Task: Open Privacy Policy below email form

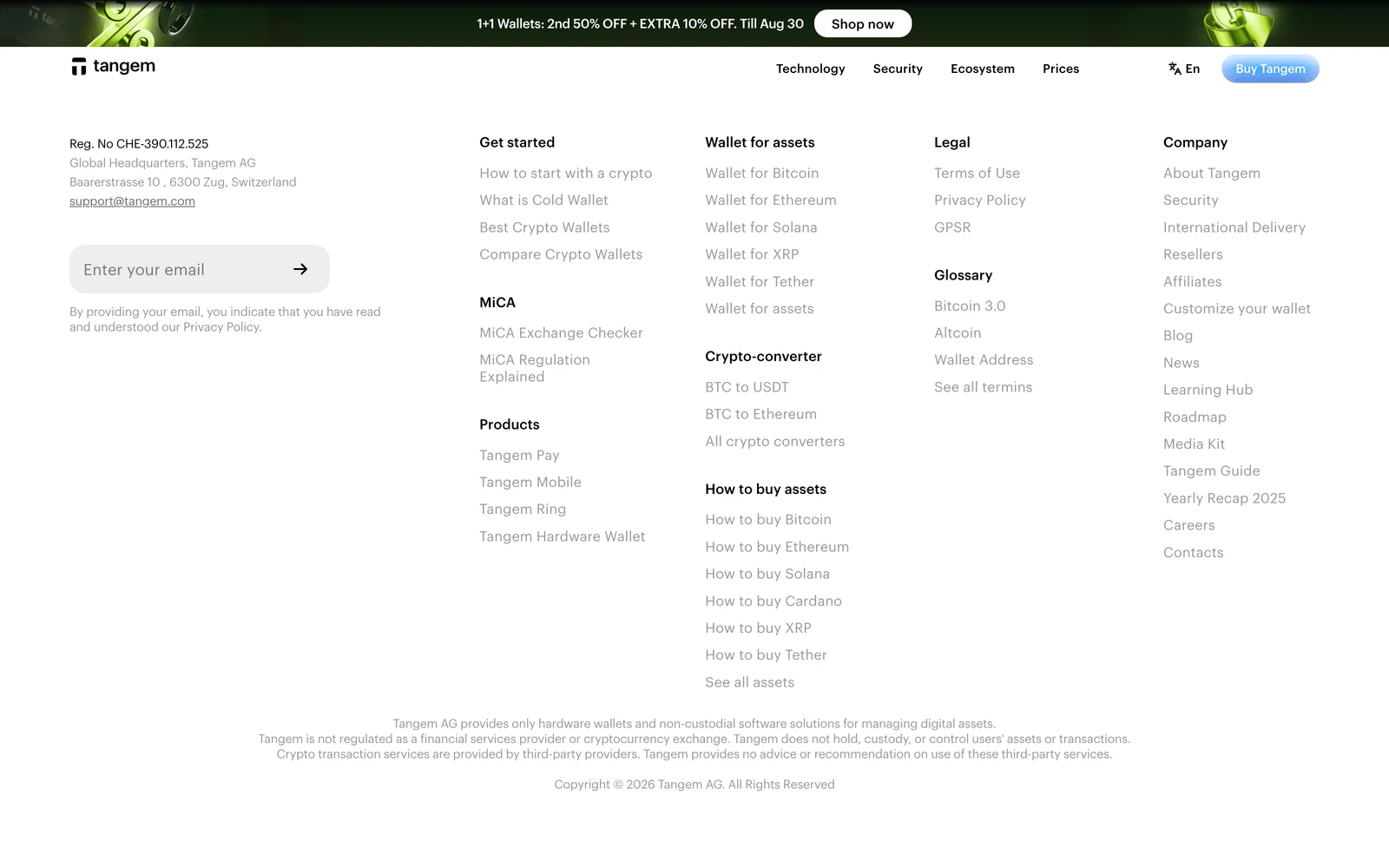Action: 221,327
